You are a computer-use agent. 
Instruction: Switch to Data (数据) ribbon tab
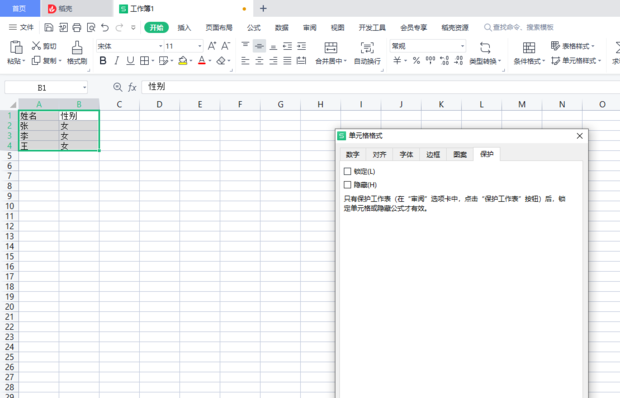pos(282,27)
